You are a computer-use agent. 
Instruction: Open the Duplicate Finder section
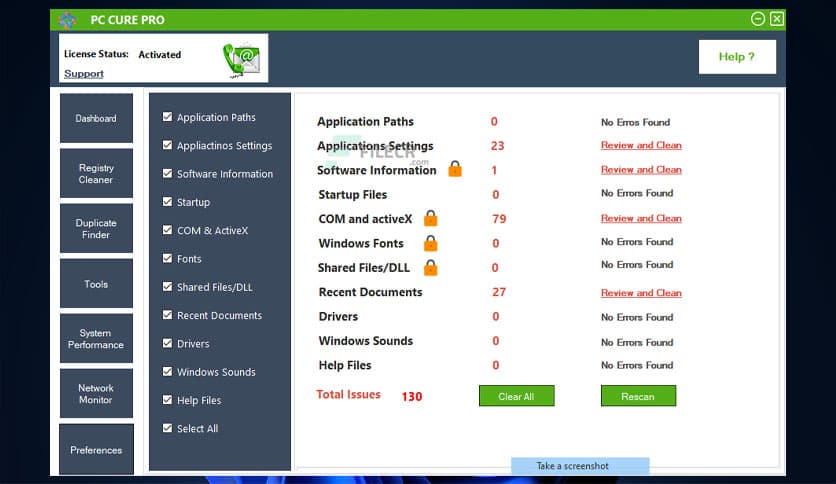click(x=96, y=229)
